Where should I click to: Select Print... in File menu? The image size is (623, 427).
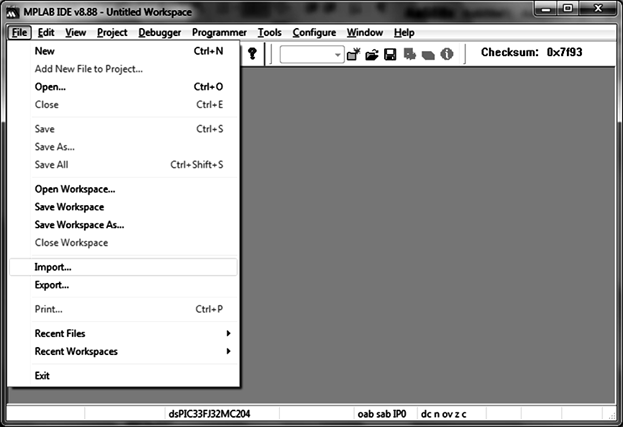[x=124, y=309]
